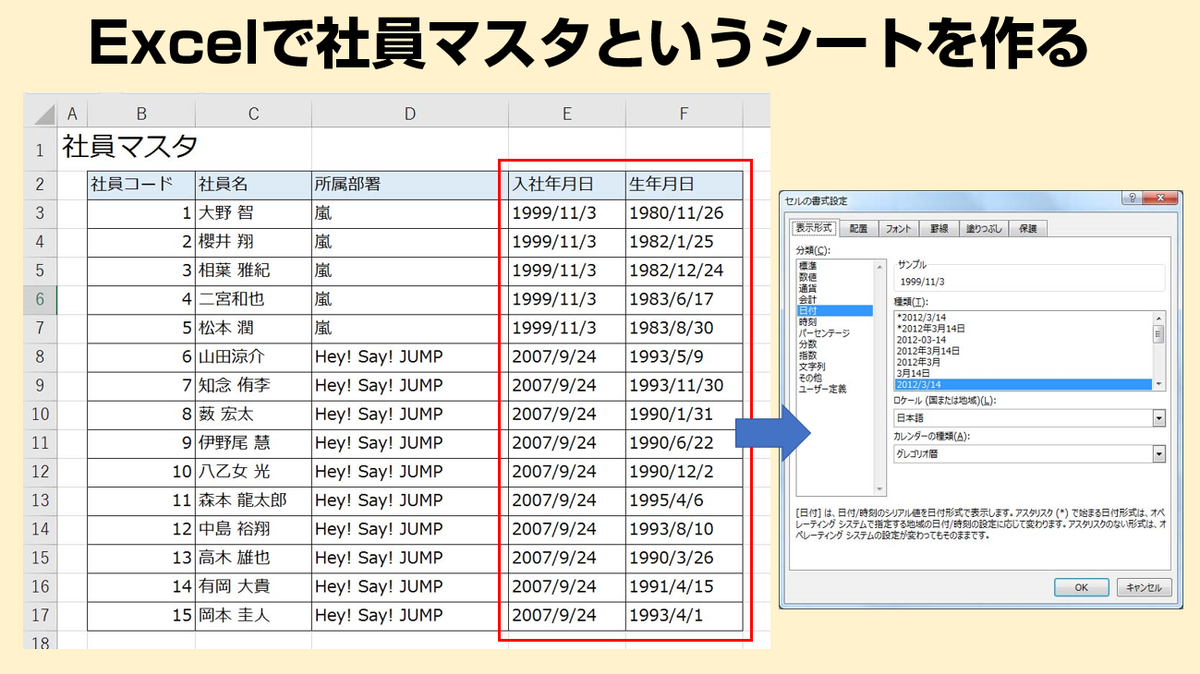Click the 相葉 雅紀 name cell
Image resolution: width=1200 pixels, height=674 pixels.
click(253, 271)
